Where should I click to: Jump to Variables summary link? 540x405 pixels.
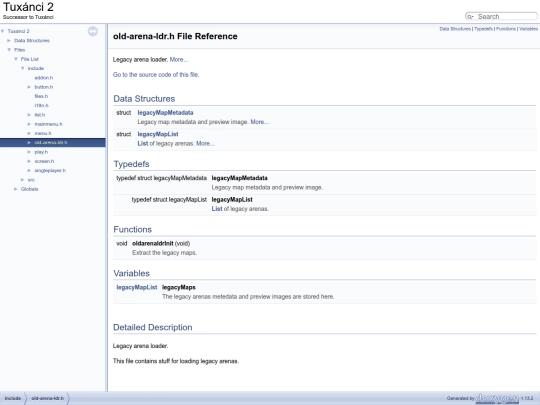point(529,29)
